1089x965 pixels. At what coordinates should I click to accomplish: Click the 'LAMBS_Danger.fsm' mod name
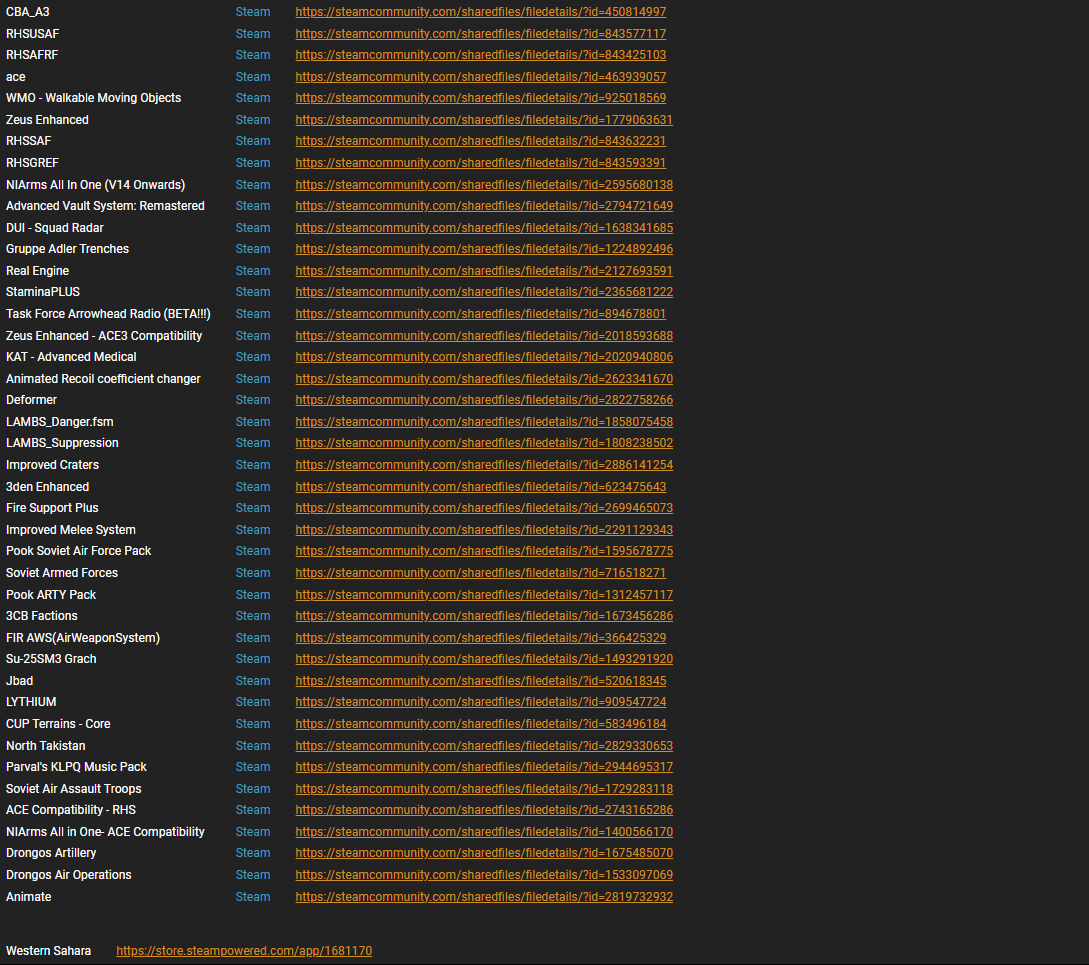coord(60,422)
